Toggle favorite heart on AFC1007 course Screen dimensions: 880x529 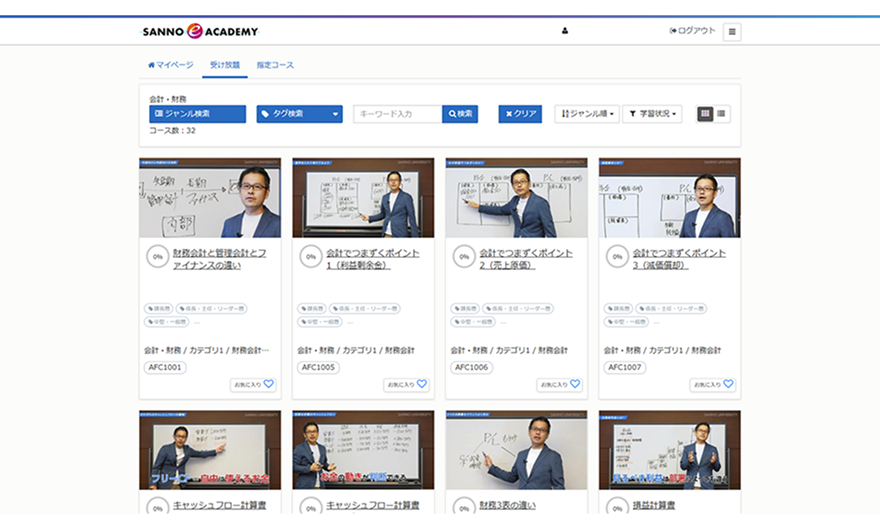[x=728, y=384]
